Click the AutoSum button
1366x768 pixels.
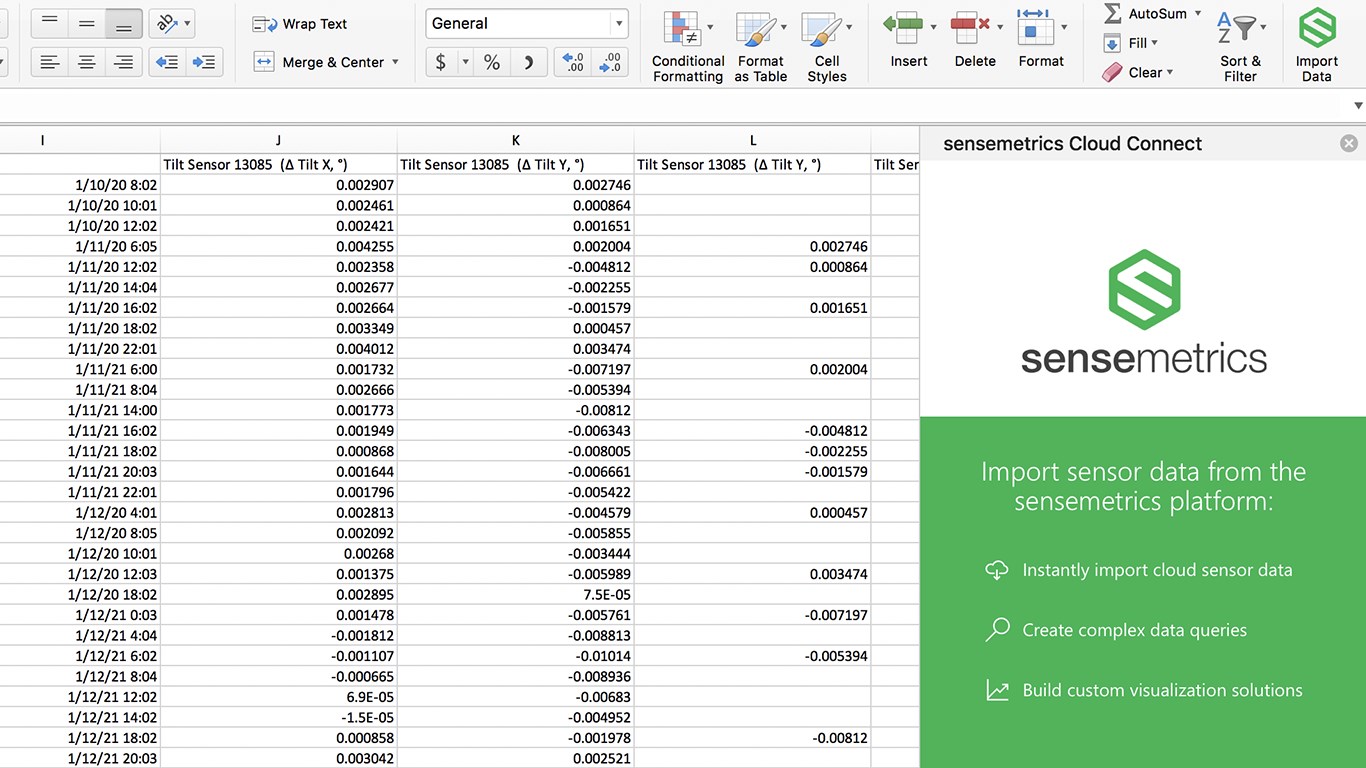point(1144,14)
